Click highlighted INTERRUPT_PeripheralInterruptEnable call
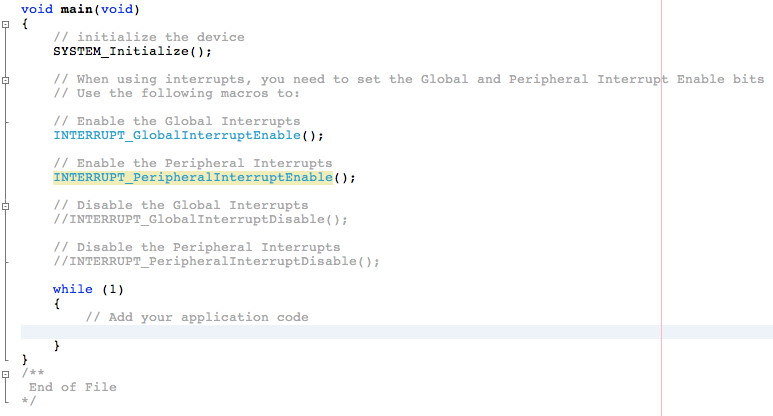This screenshot has height=416, width=773. pyautogui.click(x=192, y=178)
